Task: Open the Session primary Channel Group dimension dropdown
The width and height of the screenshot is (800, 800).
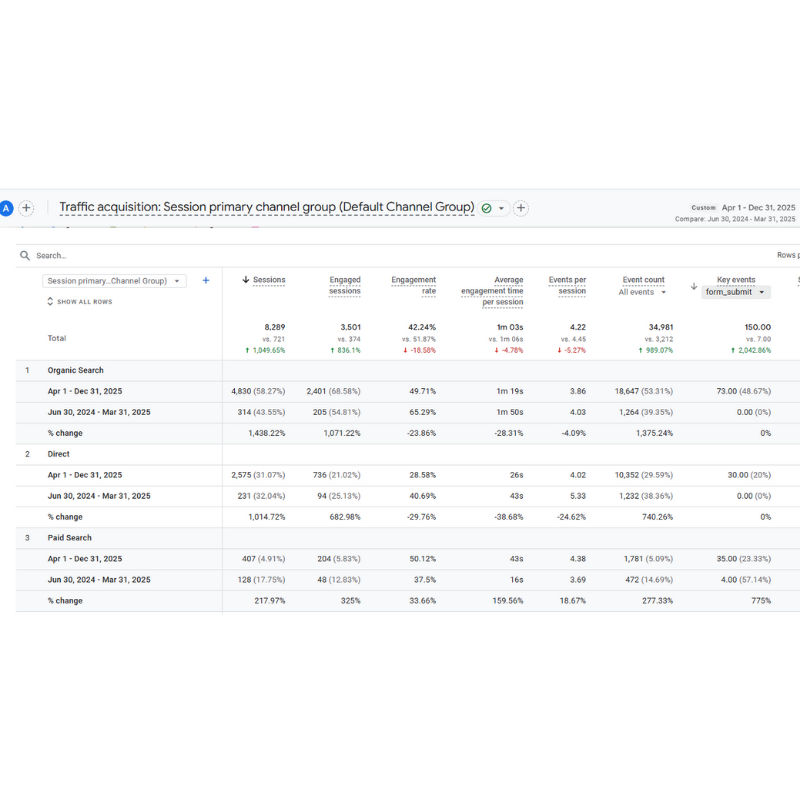Action: [114, 281]
